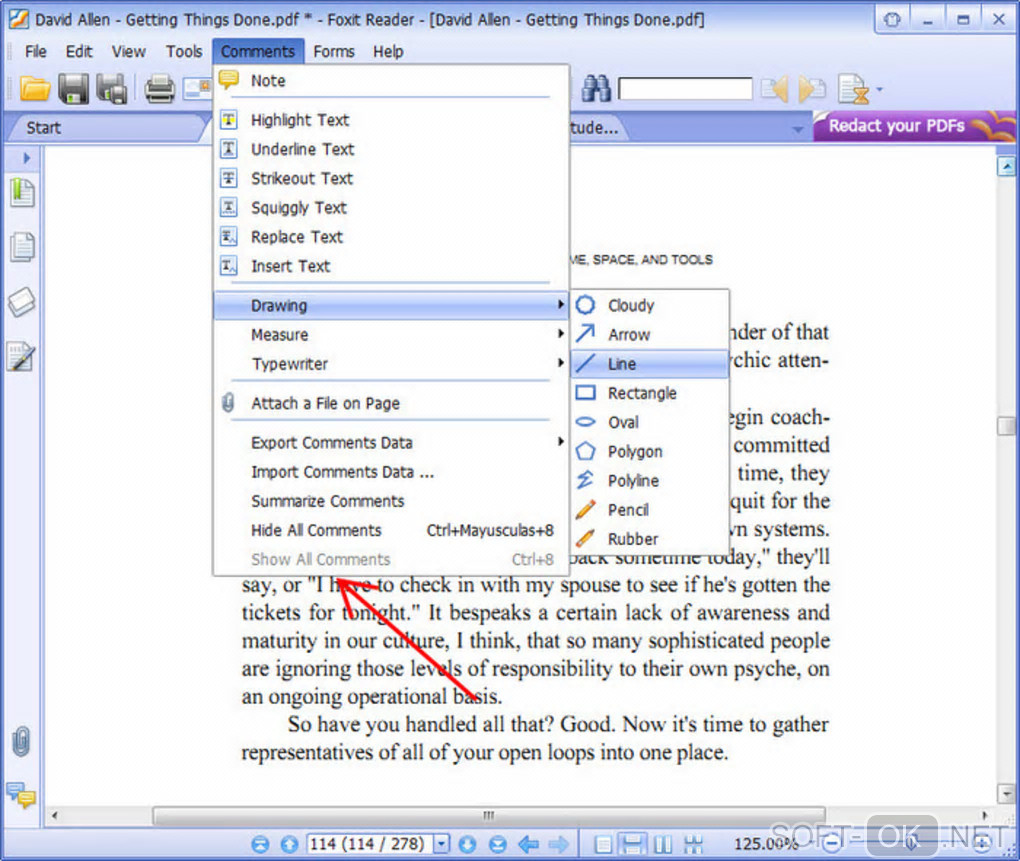The height and width of the screenshot is (861, 1020).
Task: Choose Strikeout Text menu entry
Action: click(390, 179)
